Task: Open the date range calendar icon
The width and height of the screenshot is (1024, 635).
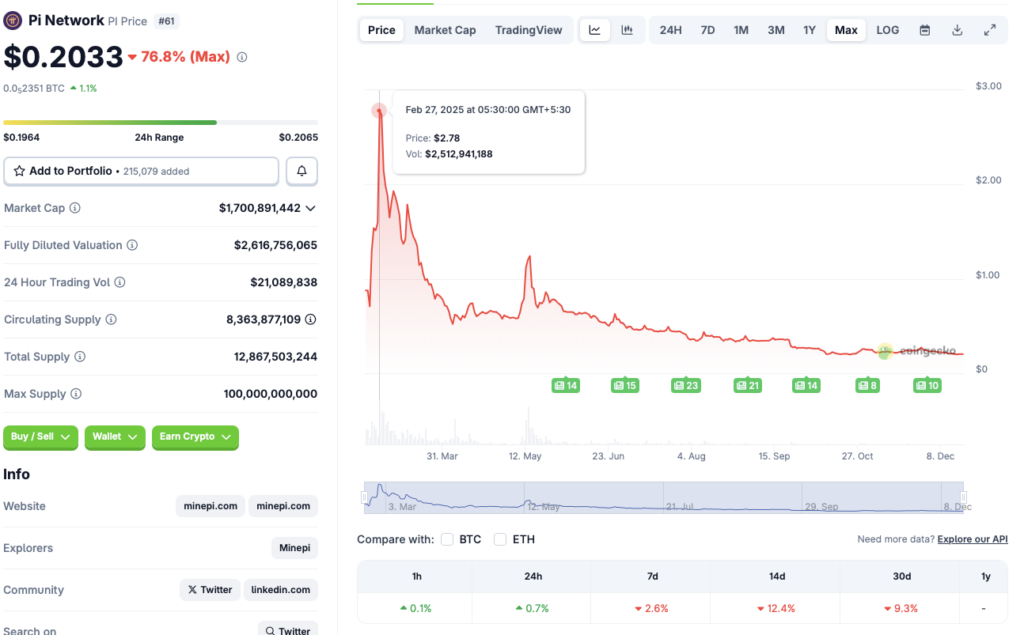Action: 923,30
